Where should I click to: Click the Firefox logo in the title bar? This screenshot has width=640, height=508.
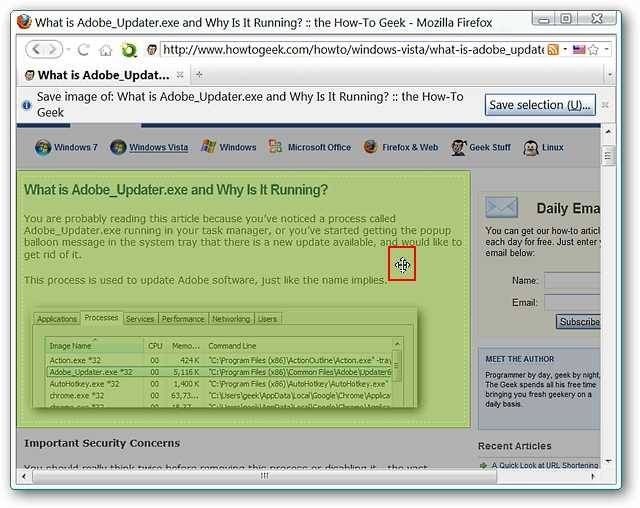pyautogui.click(x=24, y=22)
